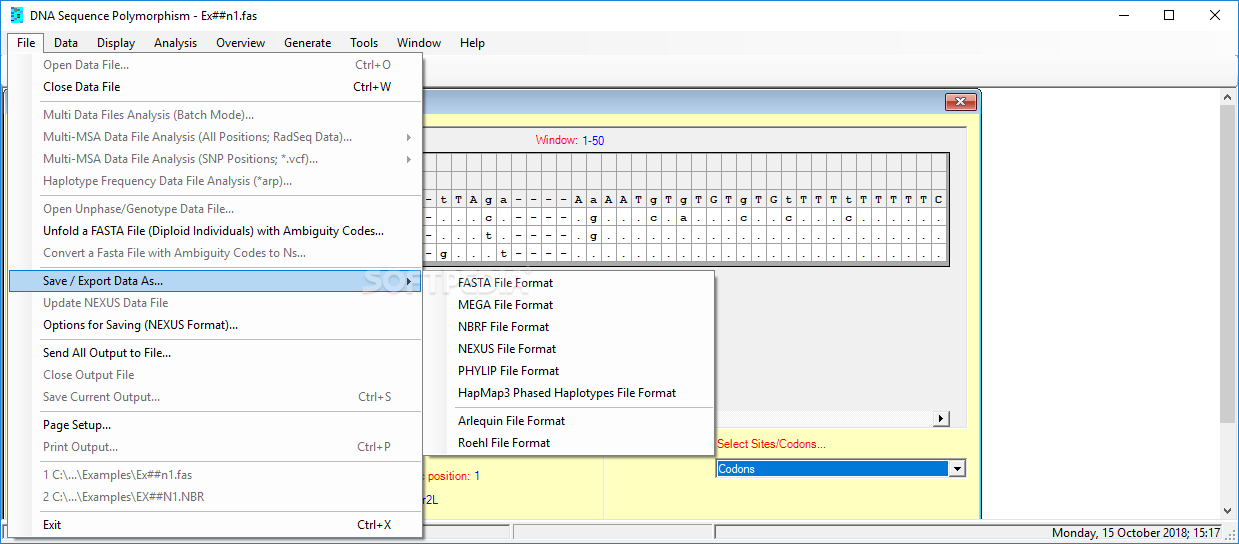Image resolution: width=1239 pixels, height=544 pixels.
Task: Minimize the application window
Action: 1123,15
